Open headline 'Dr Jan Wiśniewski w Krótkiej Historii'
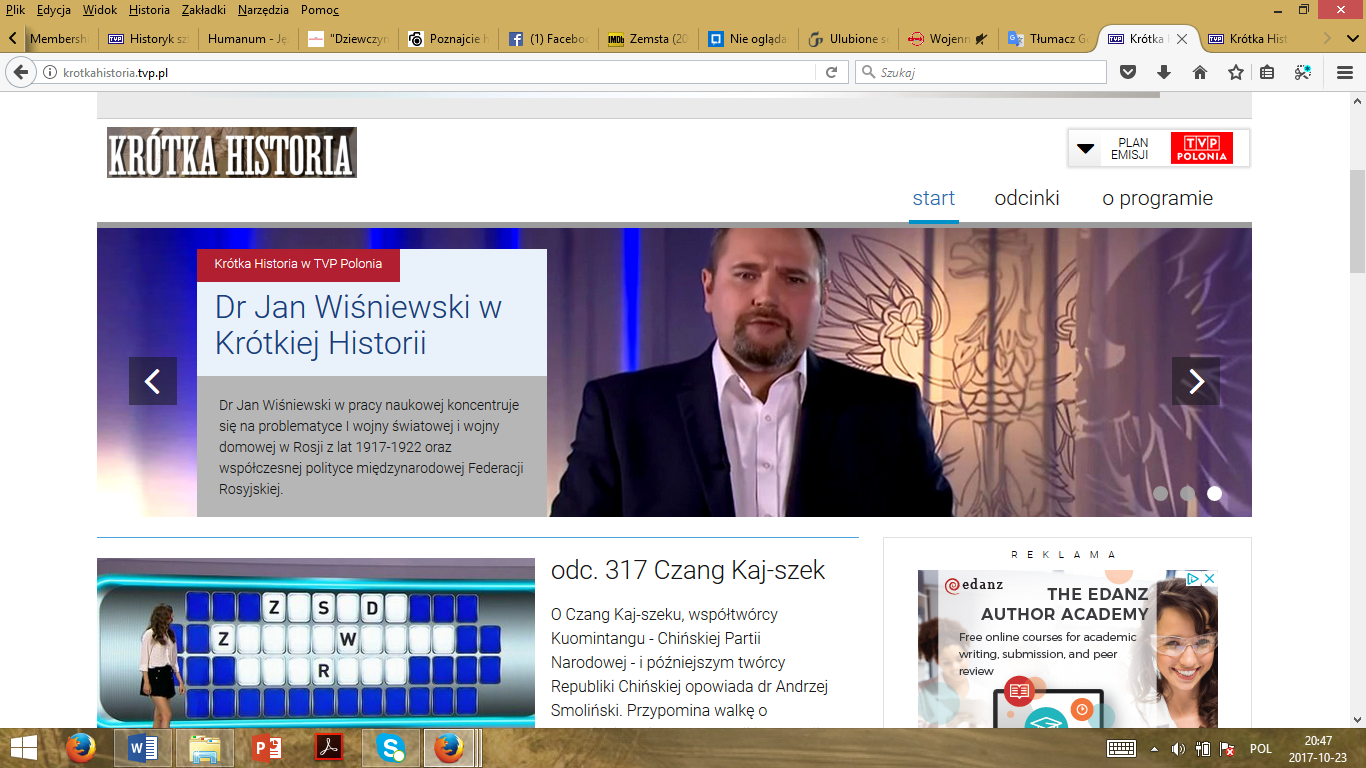The height and width of the screenshot is (768, 1366). [x=358, y=325]
